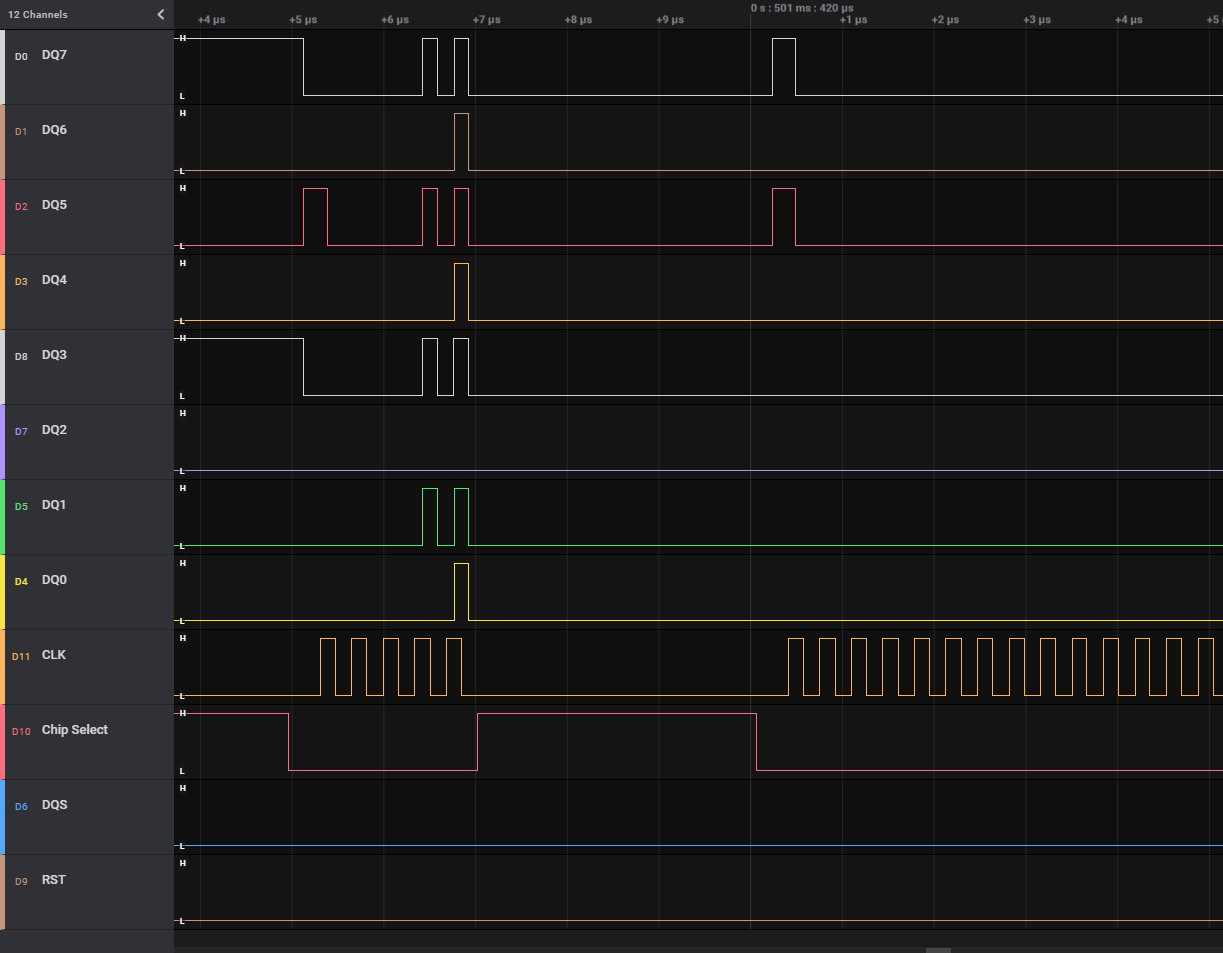Collapse the channel list sidebar
This screenshot has height=953, width=1223.
[x=159, y=15]
